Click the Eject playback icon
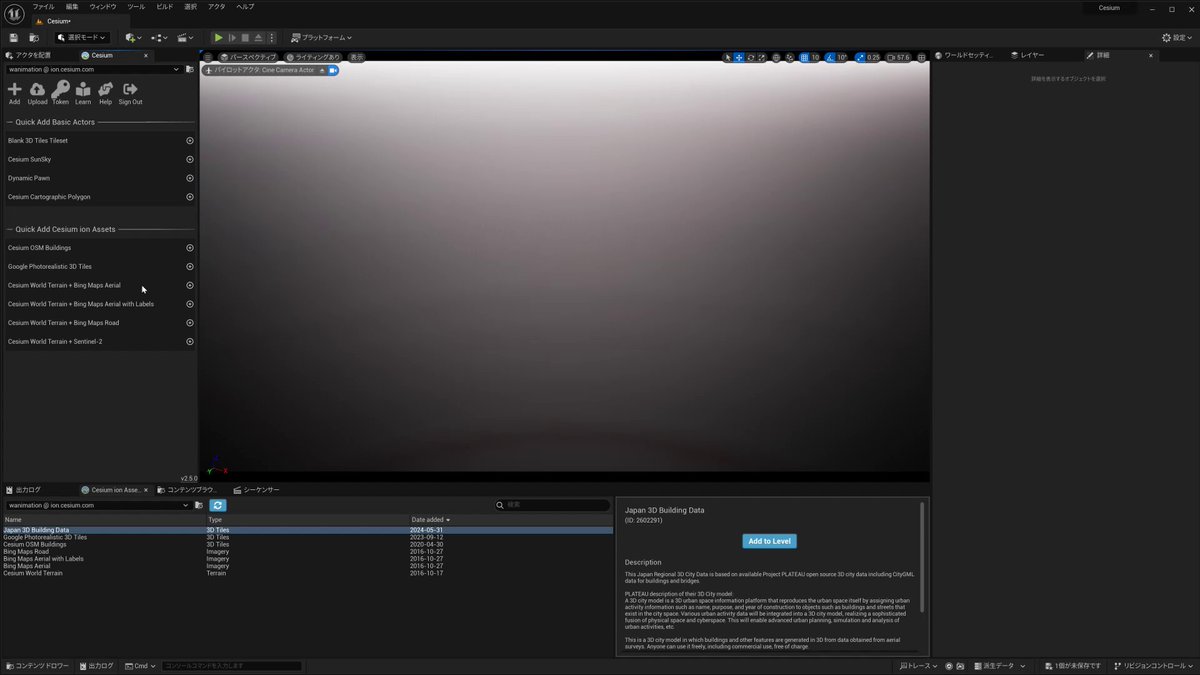The height and width of the screenshot is (675, 1200). point(258,37)
